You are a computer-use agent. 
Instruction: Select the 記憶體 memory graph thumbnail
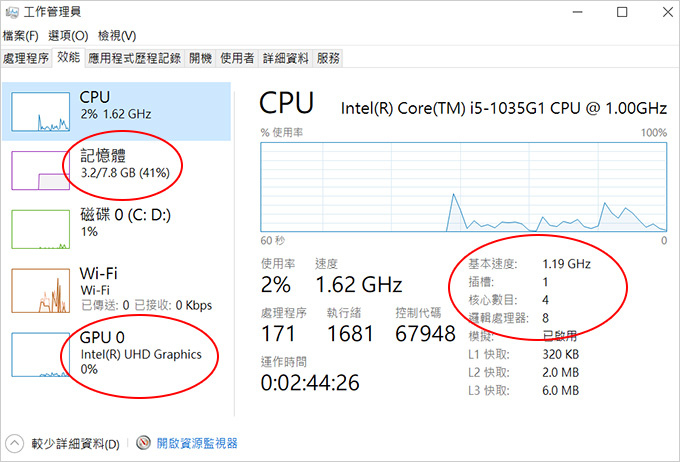point(40,170)
